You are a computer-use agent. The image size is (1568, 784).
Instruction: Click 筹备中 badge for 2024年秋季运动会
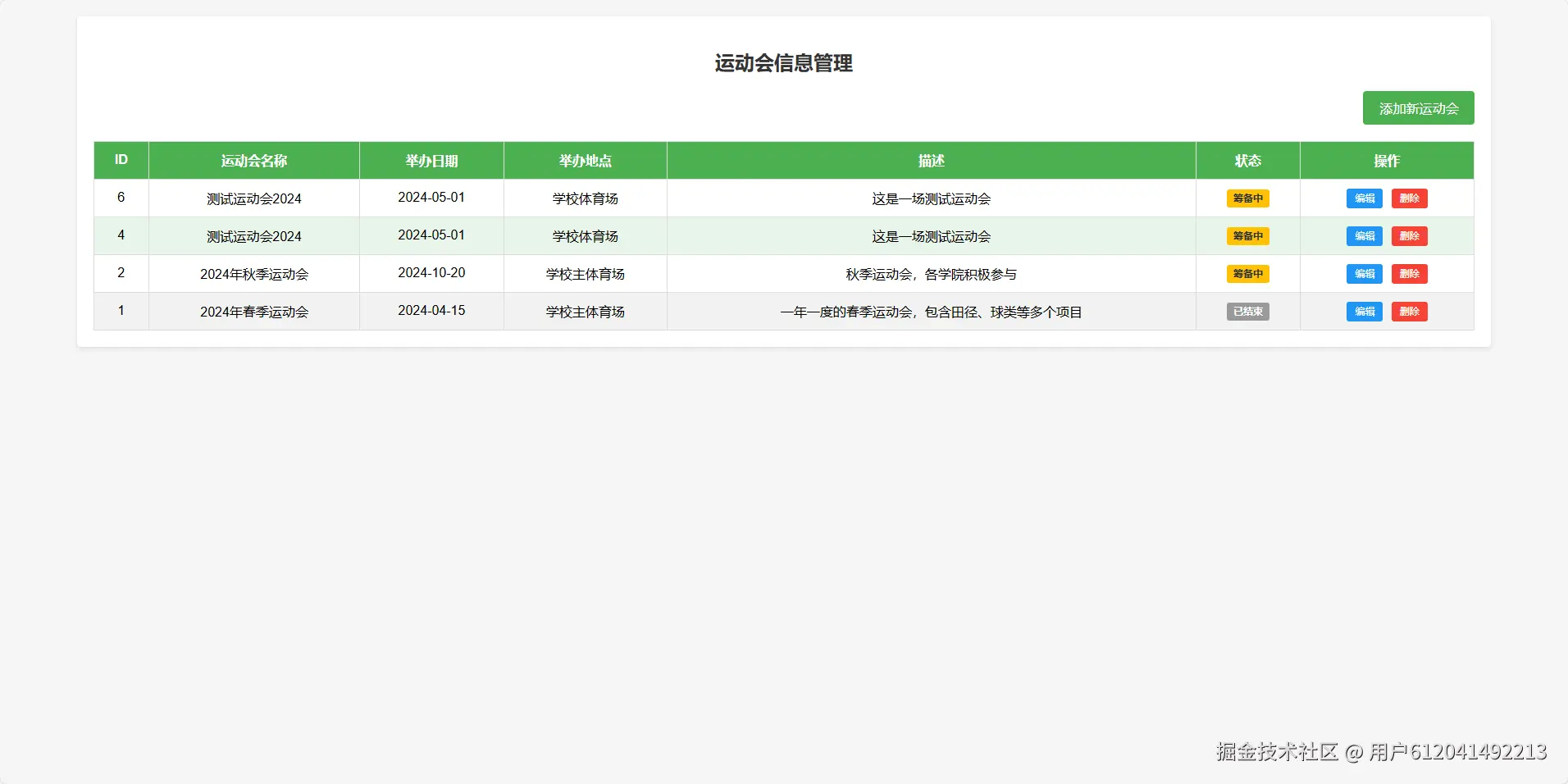point(1248,274)
